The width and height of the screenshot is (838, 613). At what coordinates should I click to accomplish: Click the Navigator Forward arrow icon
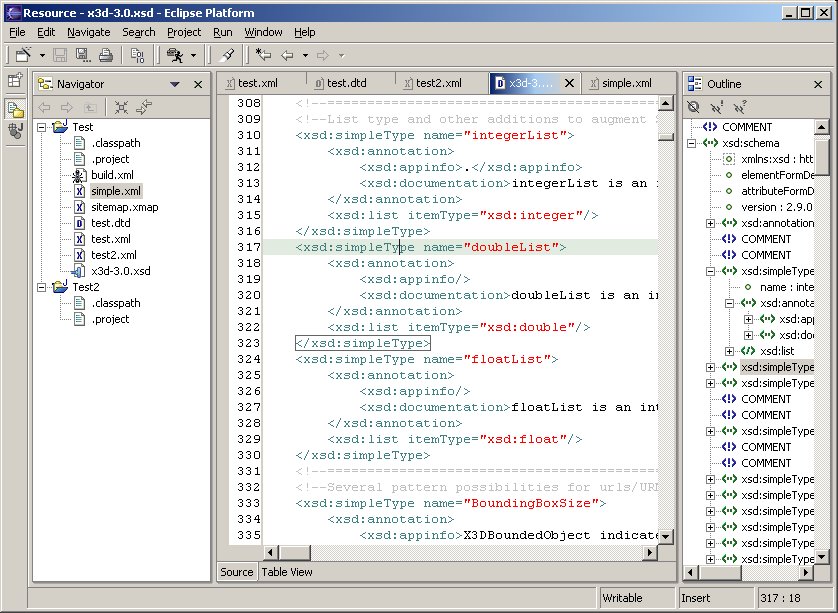click(x=67, y=107)
